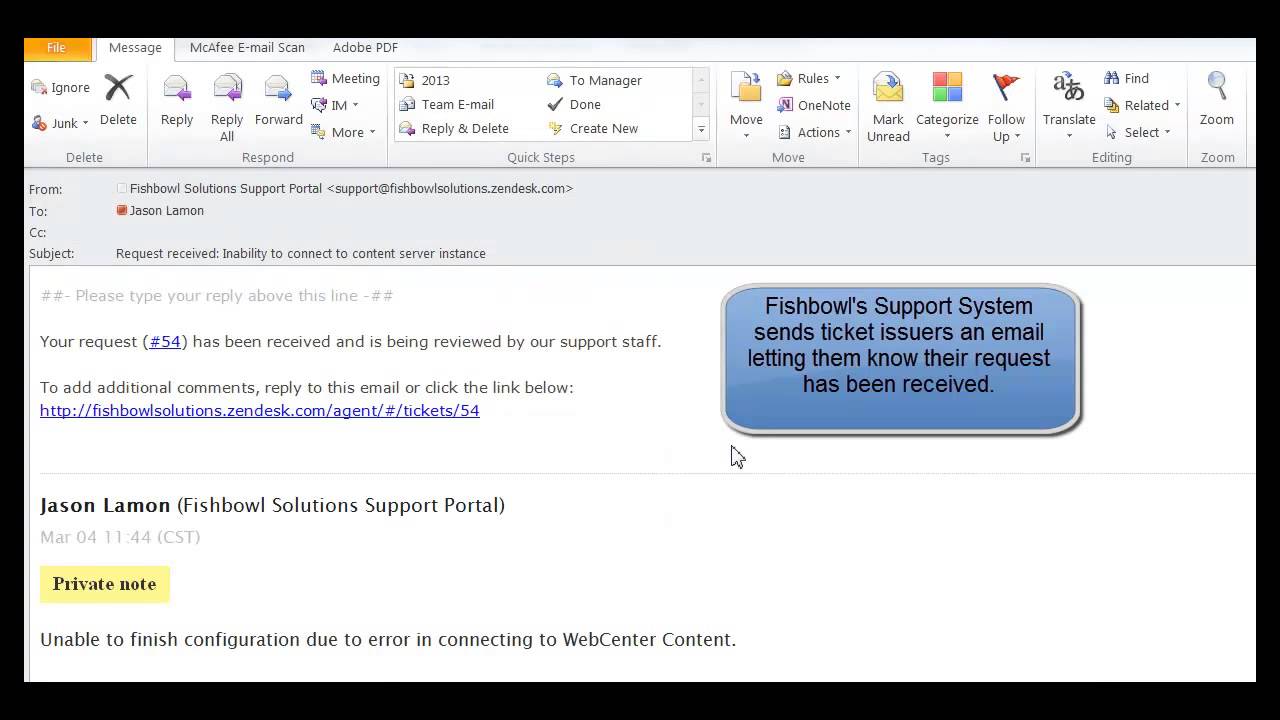
Task: Open the IM reply dropdown
Action: coord(335,105)
